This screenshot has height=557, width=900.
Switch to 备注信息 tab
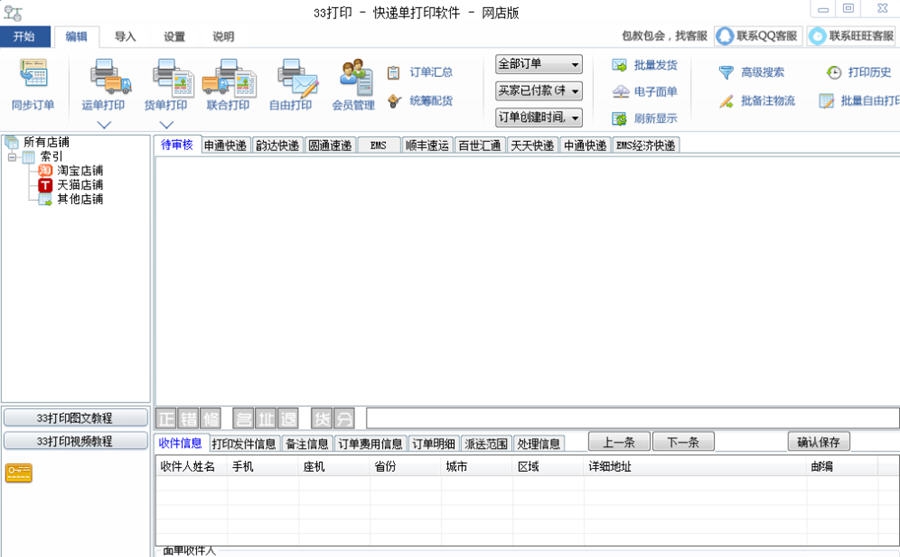pyautogui.click(x=307, y=444)
